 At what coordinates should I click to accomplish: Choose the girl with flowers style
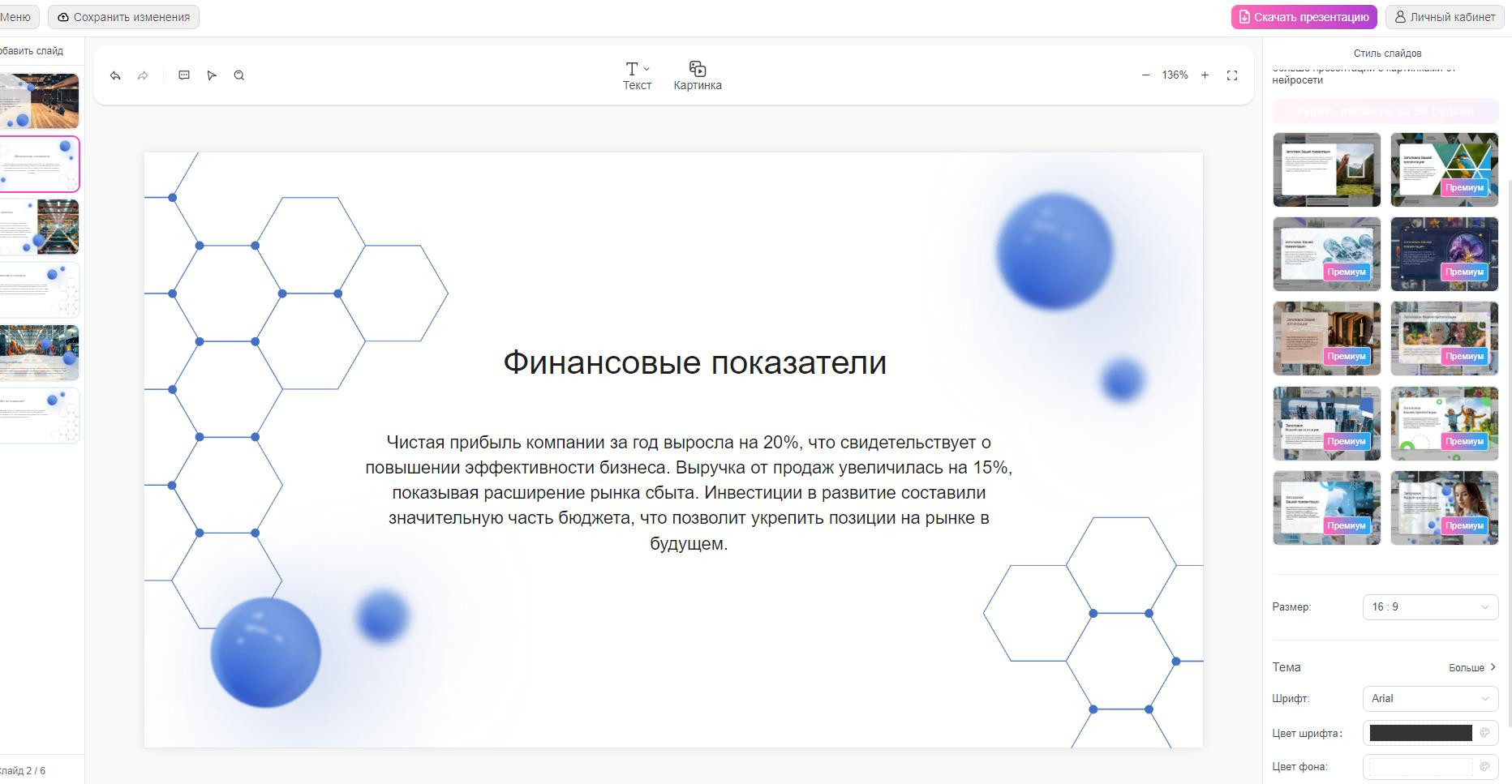pyautogui.click(x=1444, y=339)
